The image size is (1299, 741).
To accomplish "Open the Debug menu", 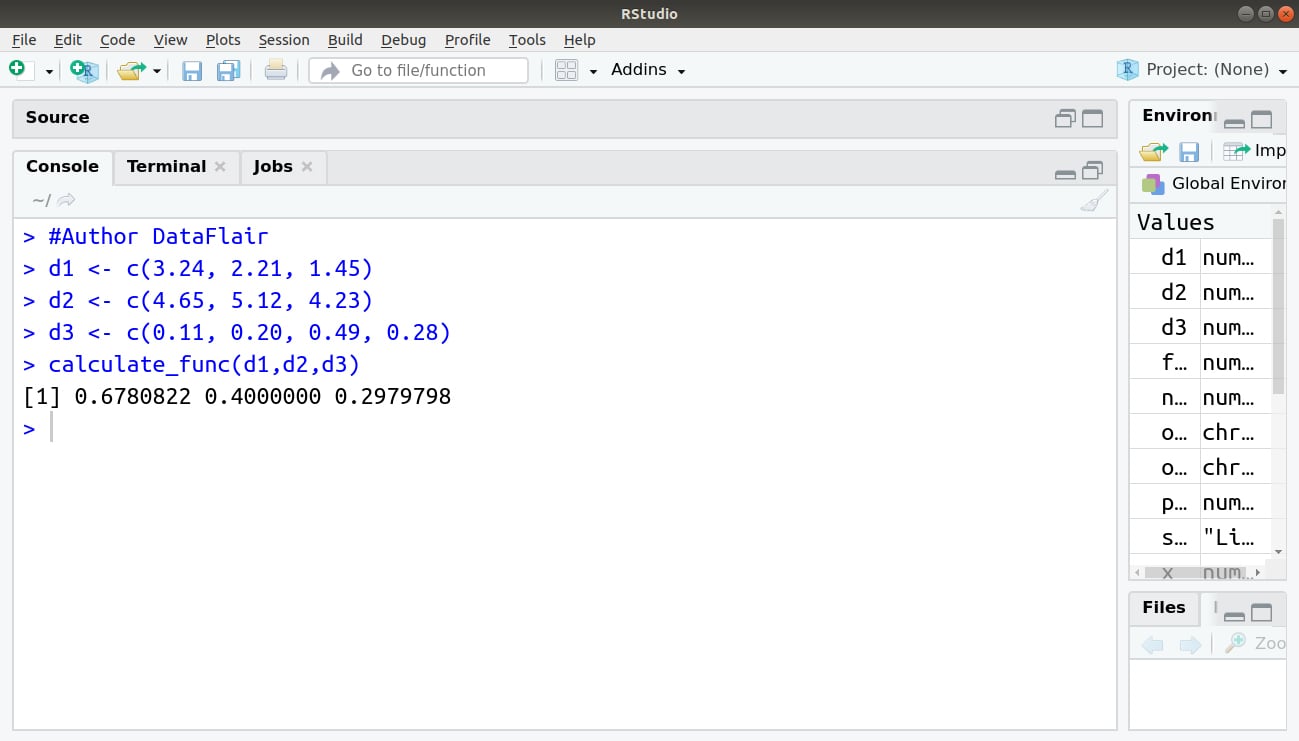I will (403, 40).
